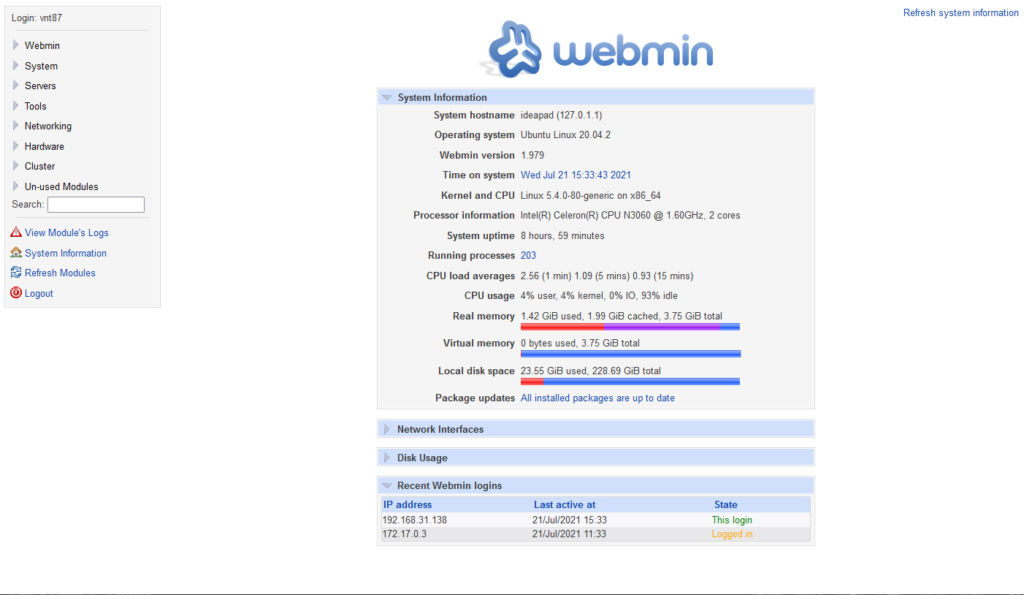1024x595 pixels.
Task: Click the Logout link
Action: click(39, 293)
